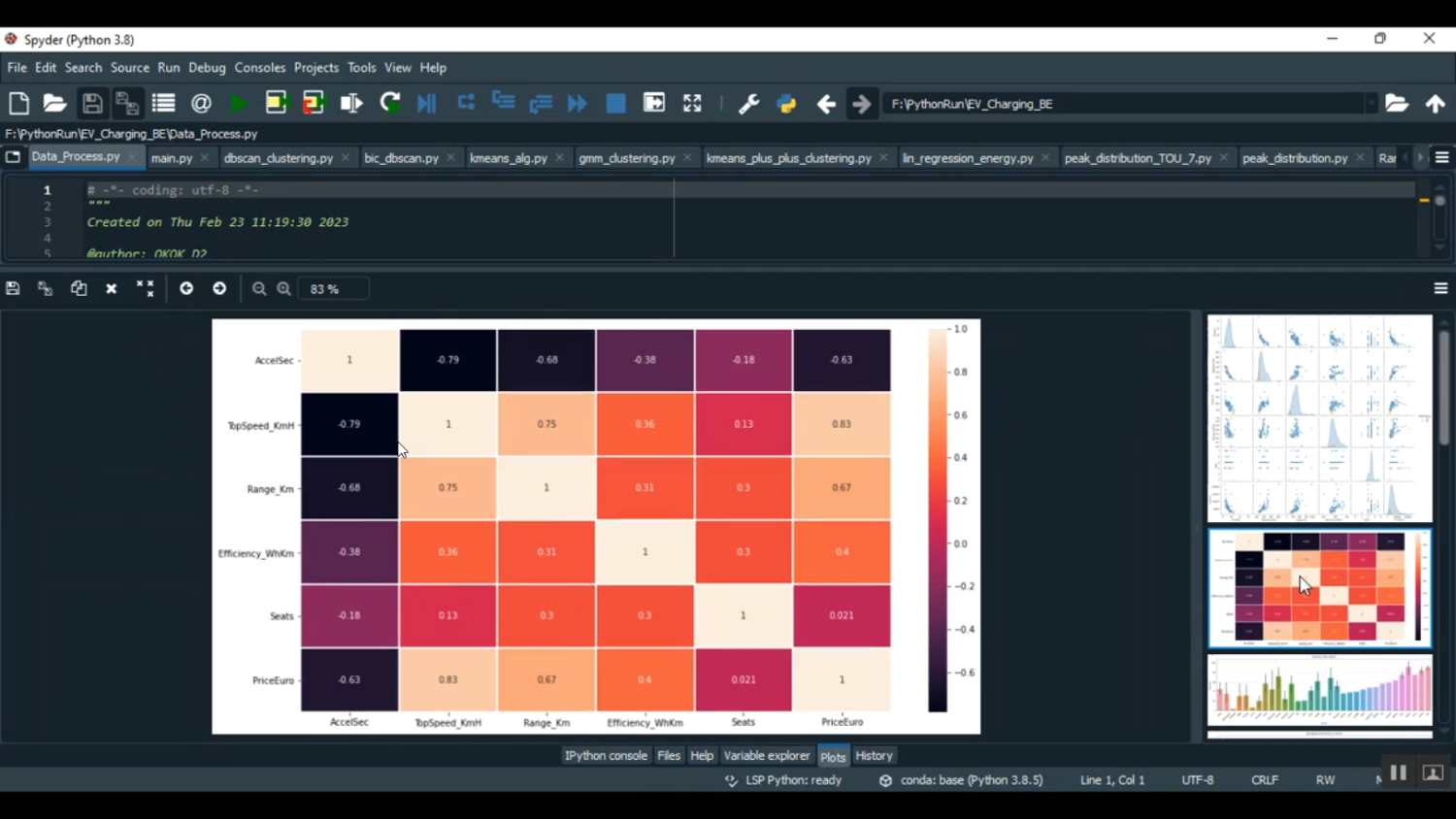Switch to the Variable explorer pane
1456x819 pixels.
tap(766, 756)
